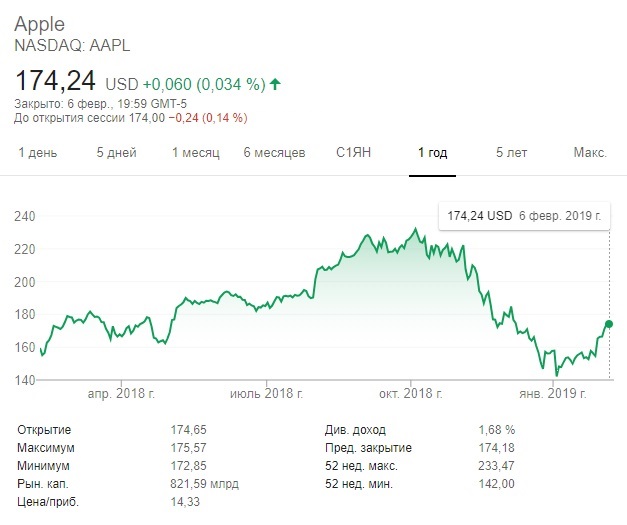Select the "5 дней" time range tab
Viewport: 627px width, 525px height.
tap(116, 153)
